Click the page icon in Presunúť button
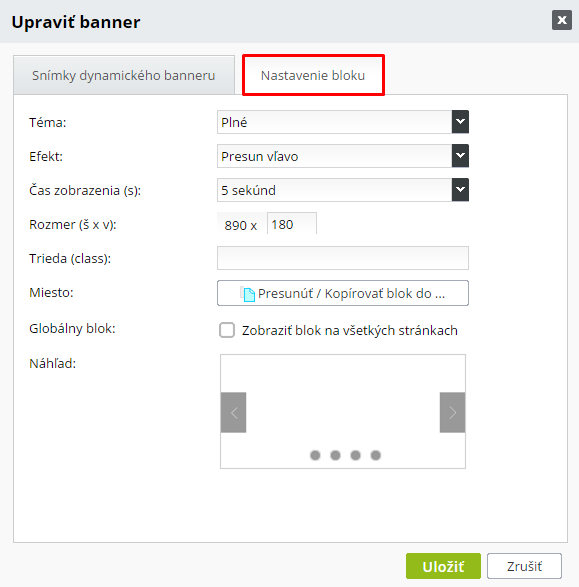This screenshot has width=579, height=587. (248, 294)
